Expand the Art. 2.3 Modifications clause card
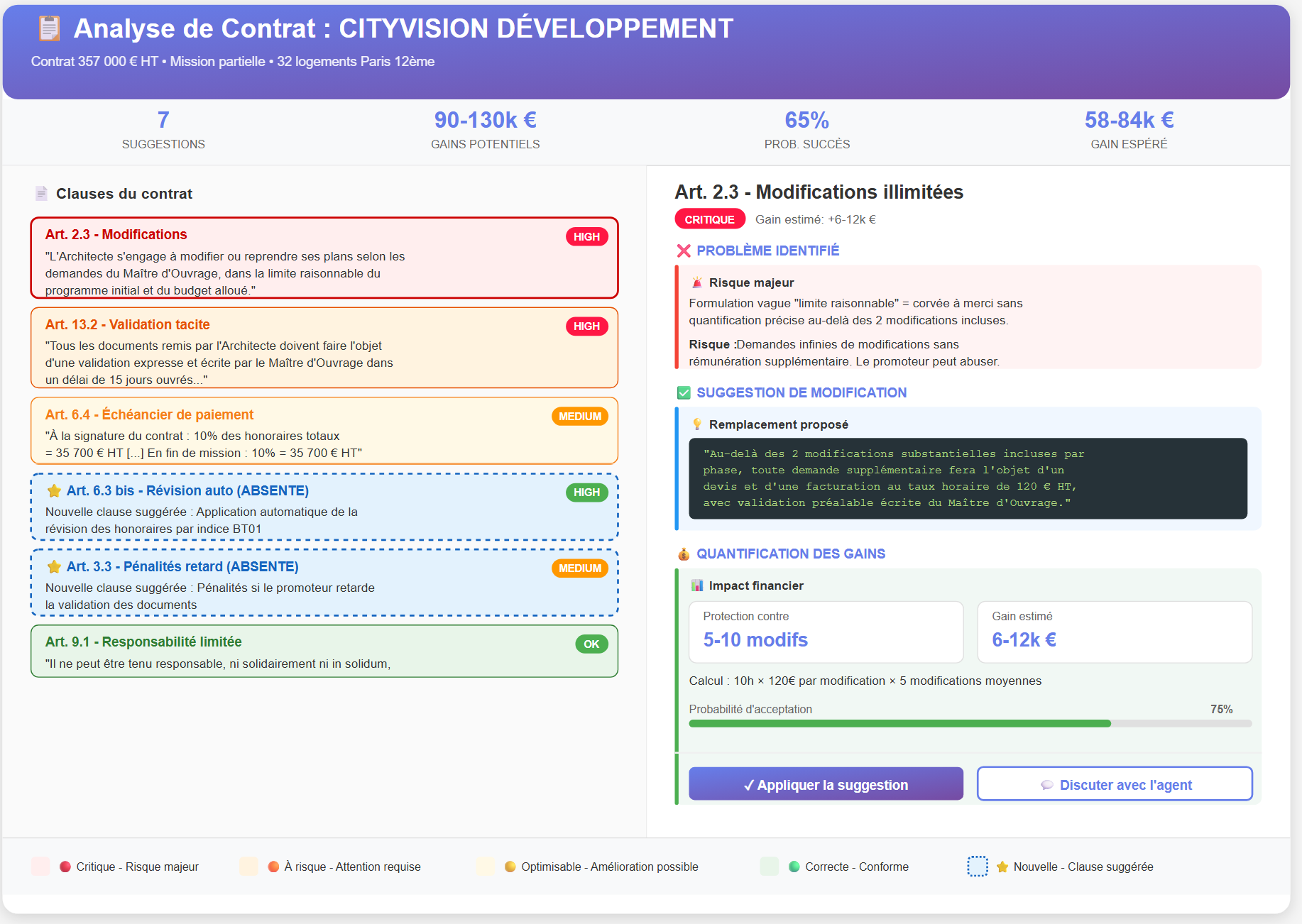The width and height of the screenshot is (1302, 924). [324, 258]
